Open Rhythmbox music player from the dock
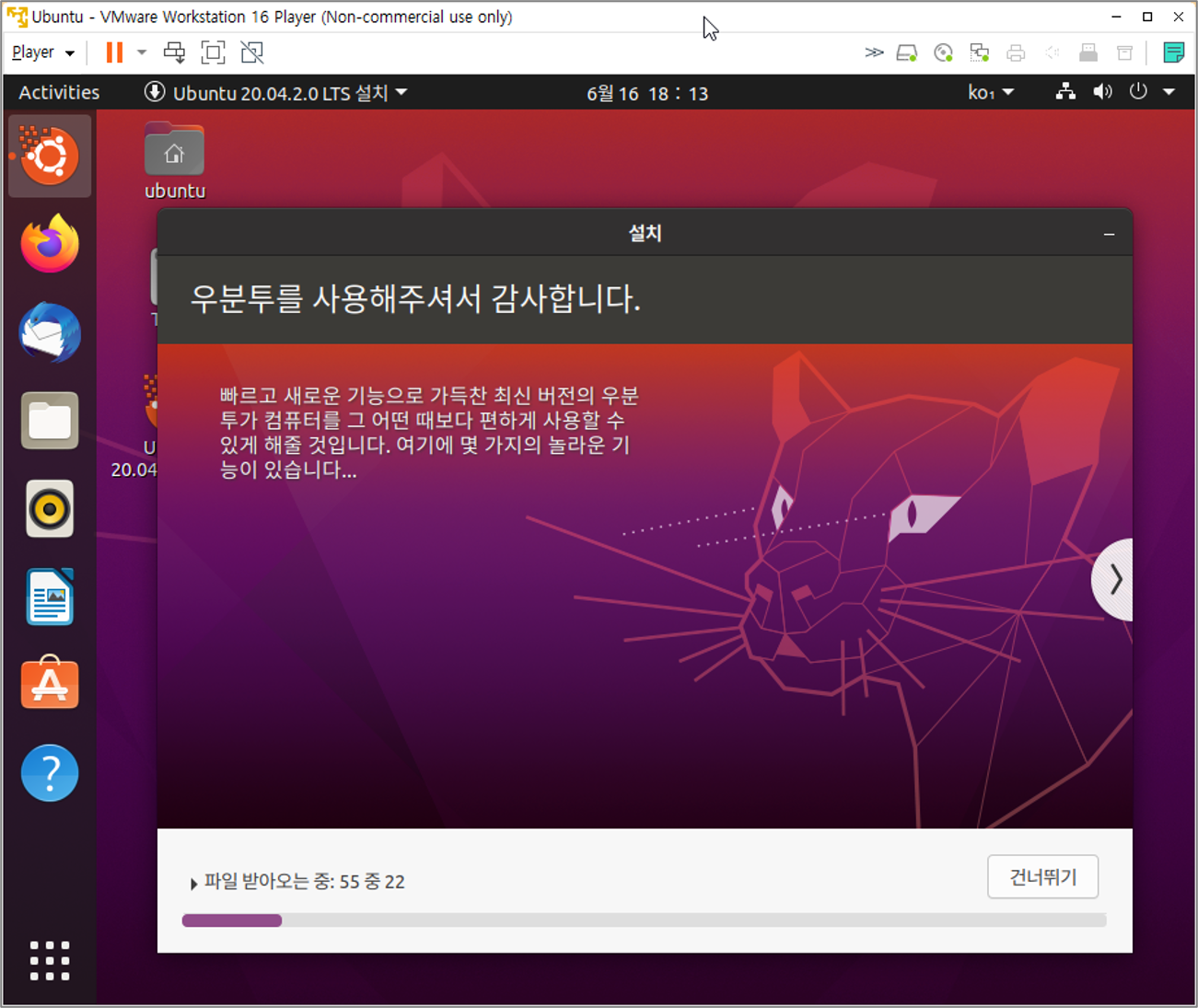Image resolution: width=1198 pixels, height=1008 pixels. click(x=50, y=508)
